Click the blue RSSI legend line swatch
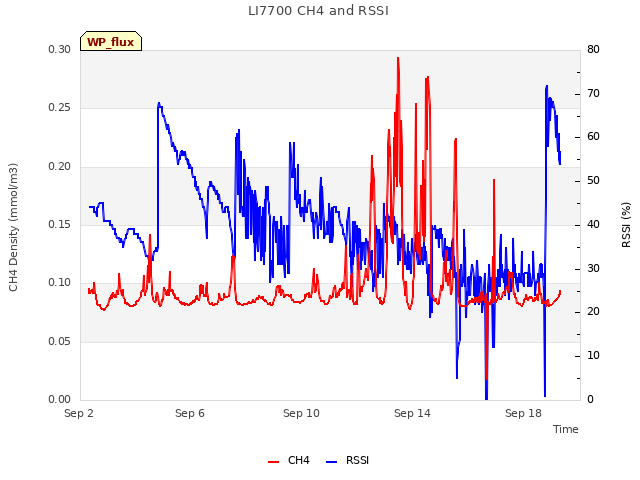 click(x=331, y=462)
